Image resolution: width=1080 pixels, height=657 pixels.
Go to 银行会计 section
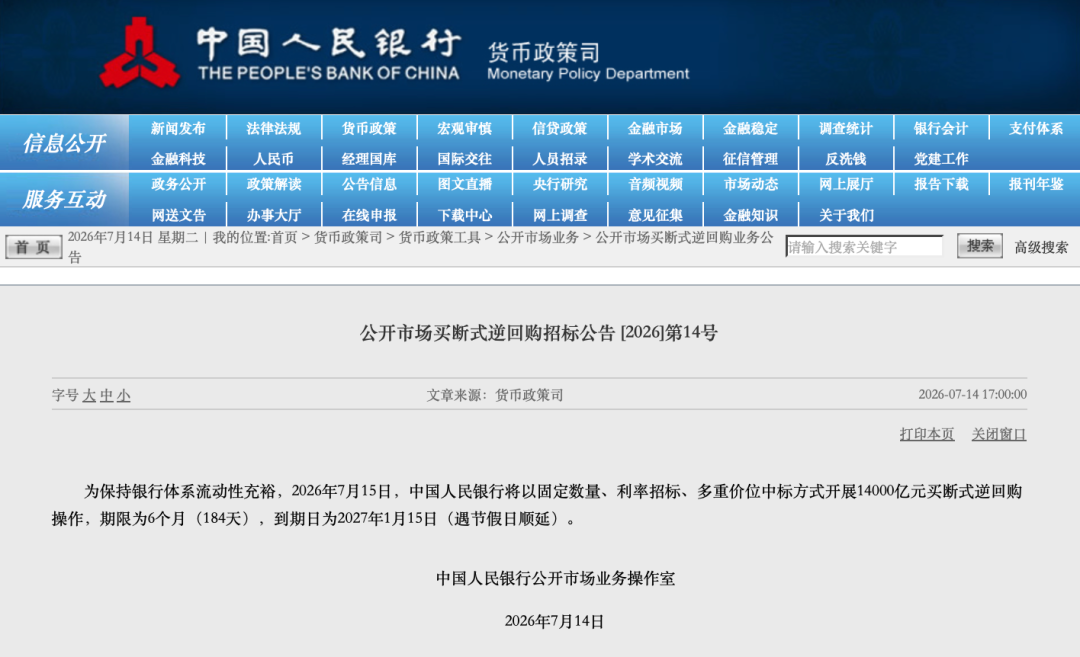tap(941, 129)
